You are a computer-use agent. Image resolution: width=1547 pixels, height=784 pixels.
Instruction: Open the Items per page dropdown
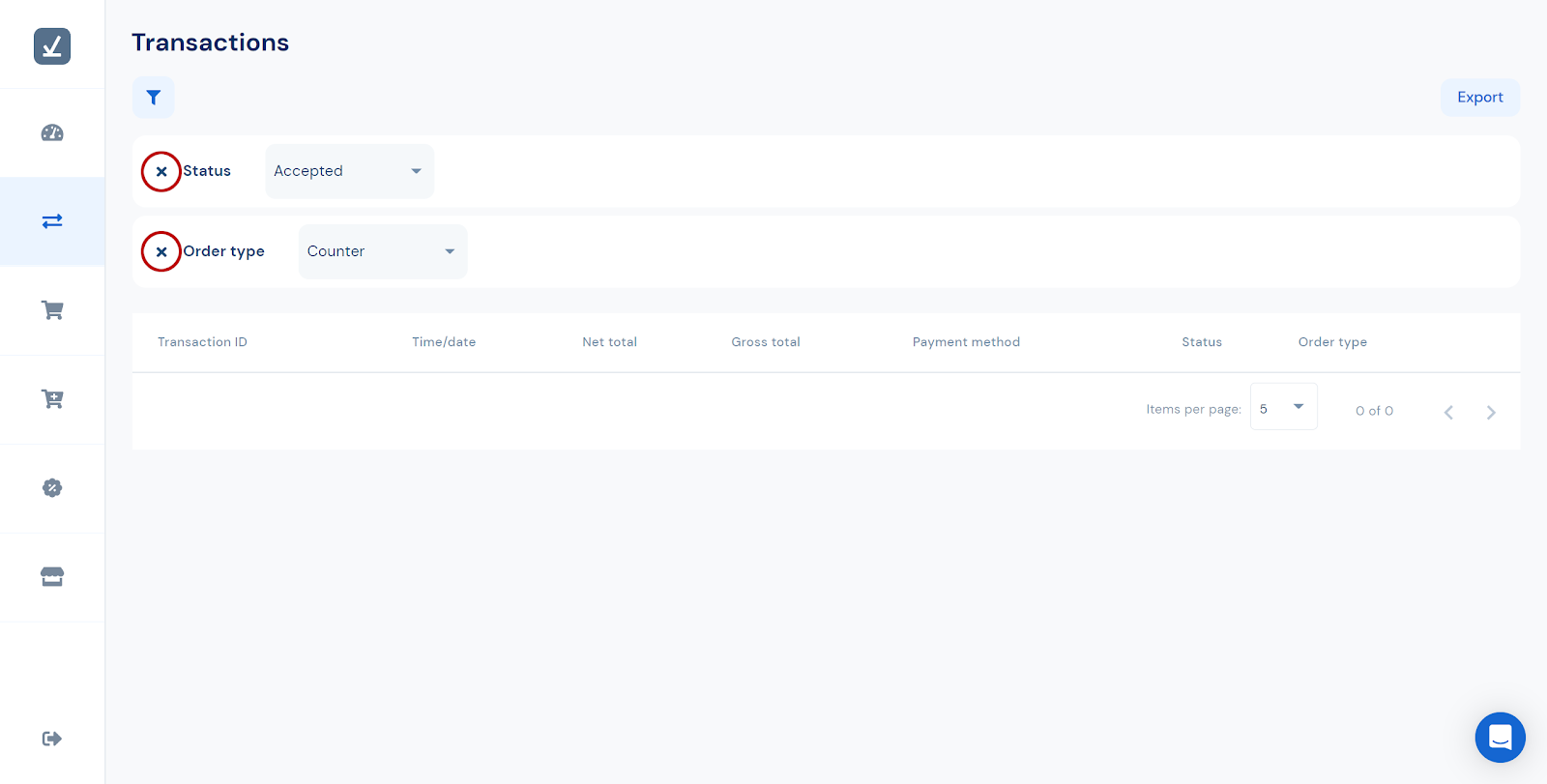pos(1284,407)
